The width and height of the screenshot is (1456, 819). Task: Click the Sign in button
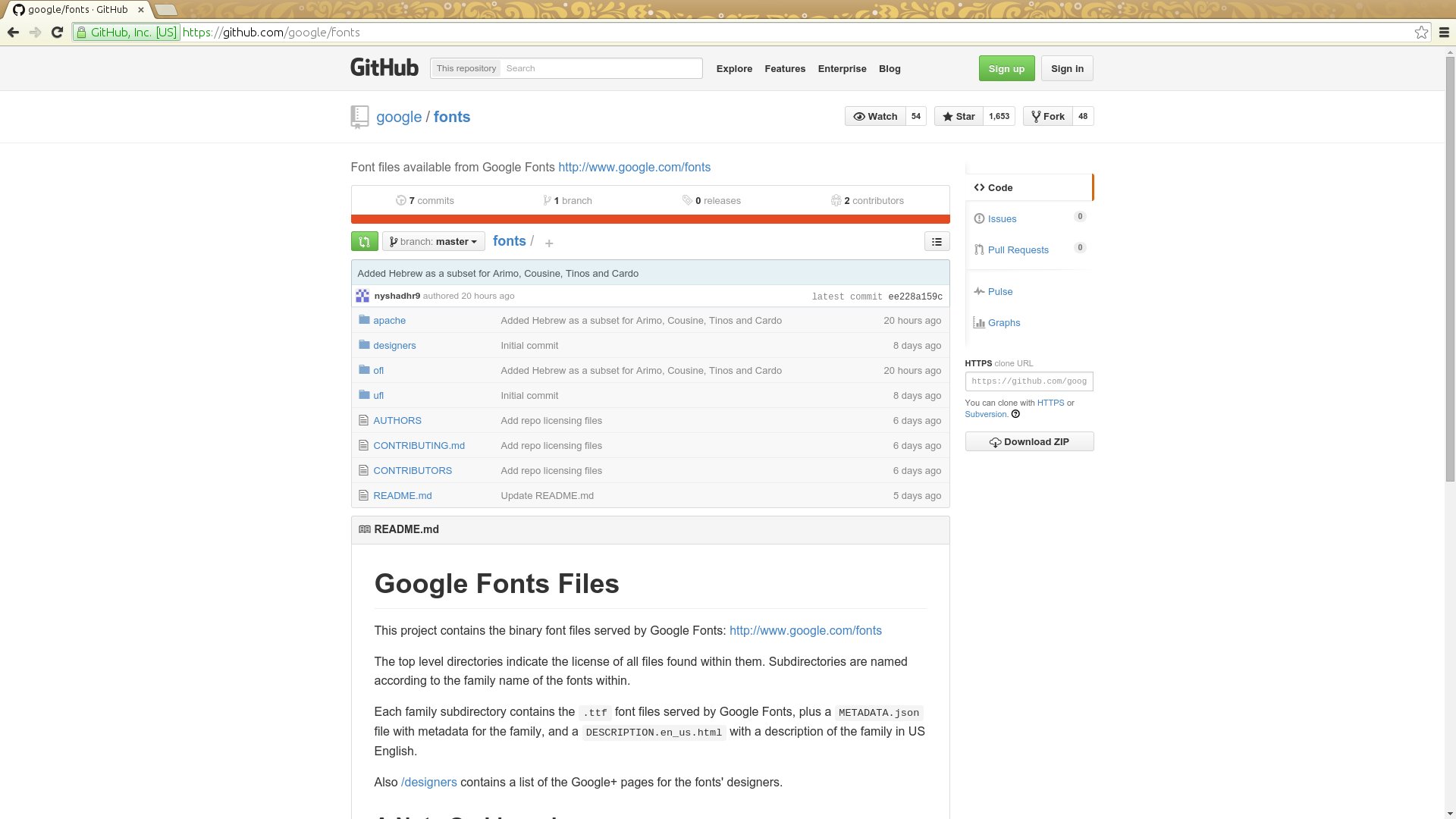tap(1067, 68)
